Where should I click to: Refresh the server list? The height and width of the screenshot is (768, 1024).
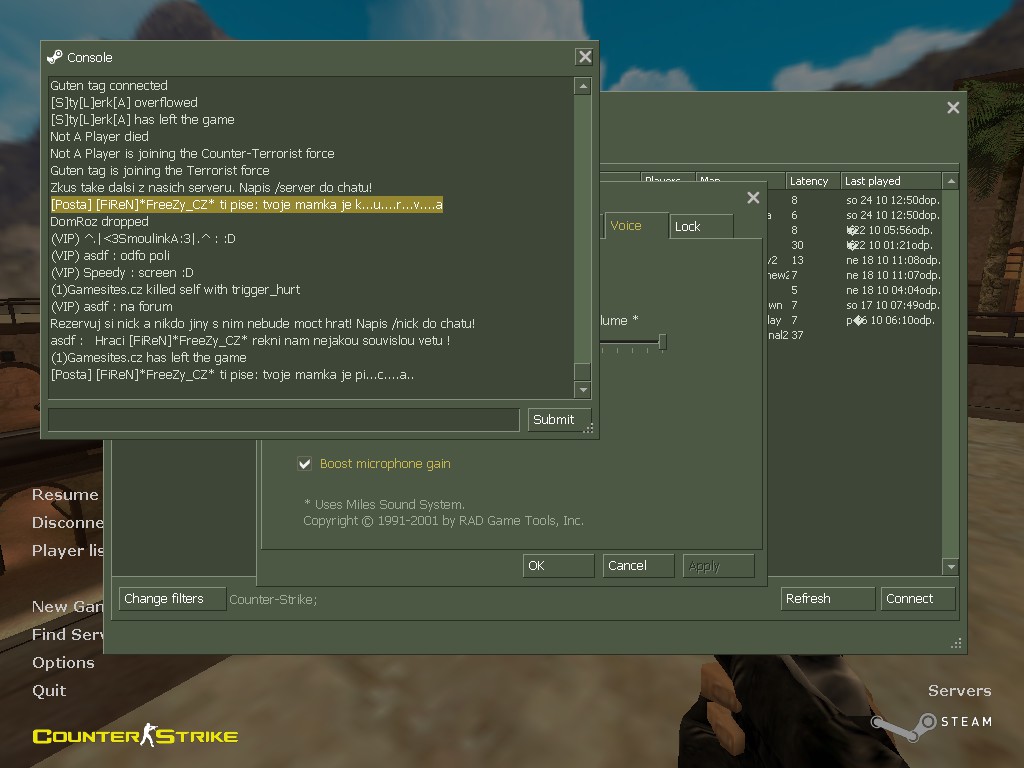pos(827,599)
